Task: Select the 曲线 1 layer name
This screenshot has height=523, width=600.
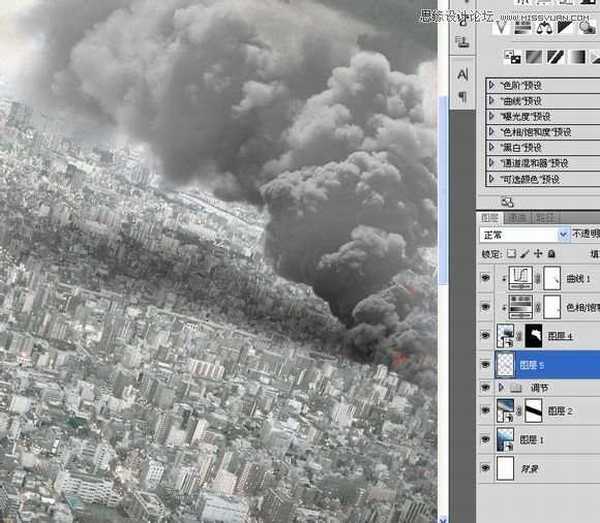Action: pyautogui.click(x=578, y=279)
